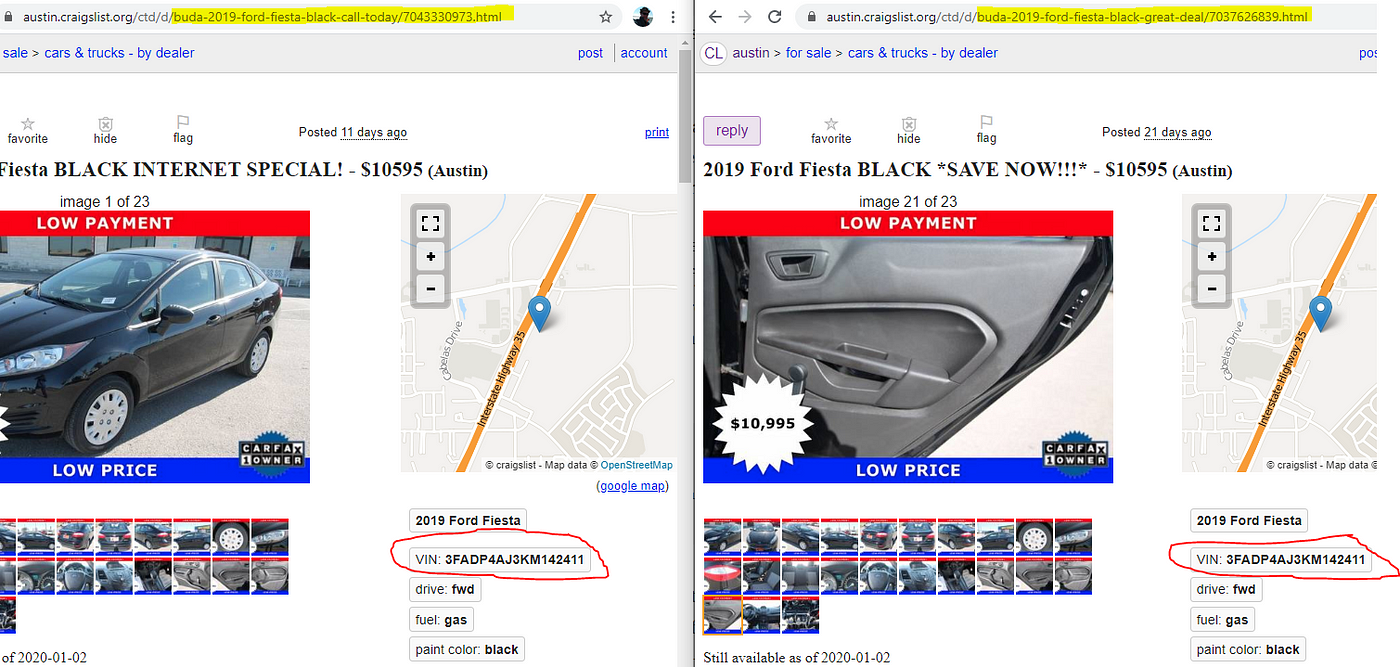This screenshot has height=667, width=1400.
Task: Click the forward arrow in right browser
Action: [x=744, y=17]
